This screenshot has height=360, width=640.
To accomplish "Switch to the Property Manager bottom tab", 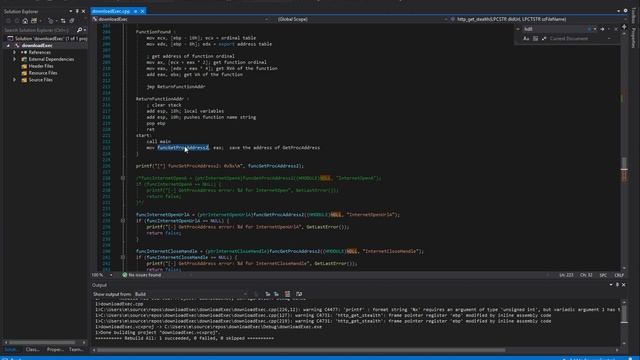I will (54, 349).
